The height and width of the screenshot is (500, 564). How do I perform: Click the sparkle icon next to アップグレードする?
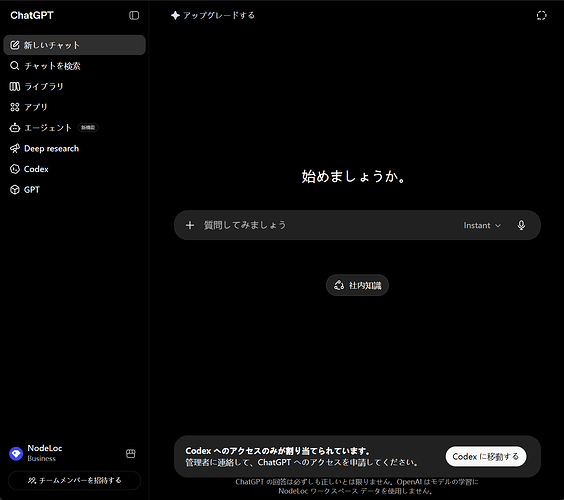[x=175, y=15]
